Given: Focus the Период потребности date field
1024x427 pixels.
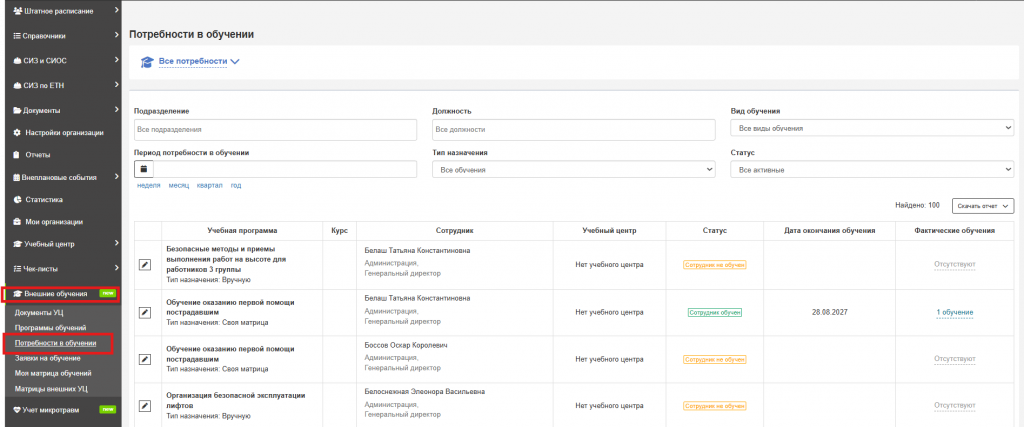Looking at the screenshot, I should coord(285,169).
